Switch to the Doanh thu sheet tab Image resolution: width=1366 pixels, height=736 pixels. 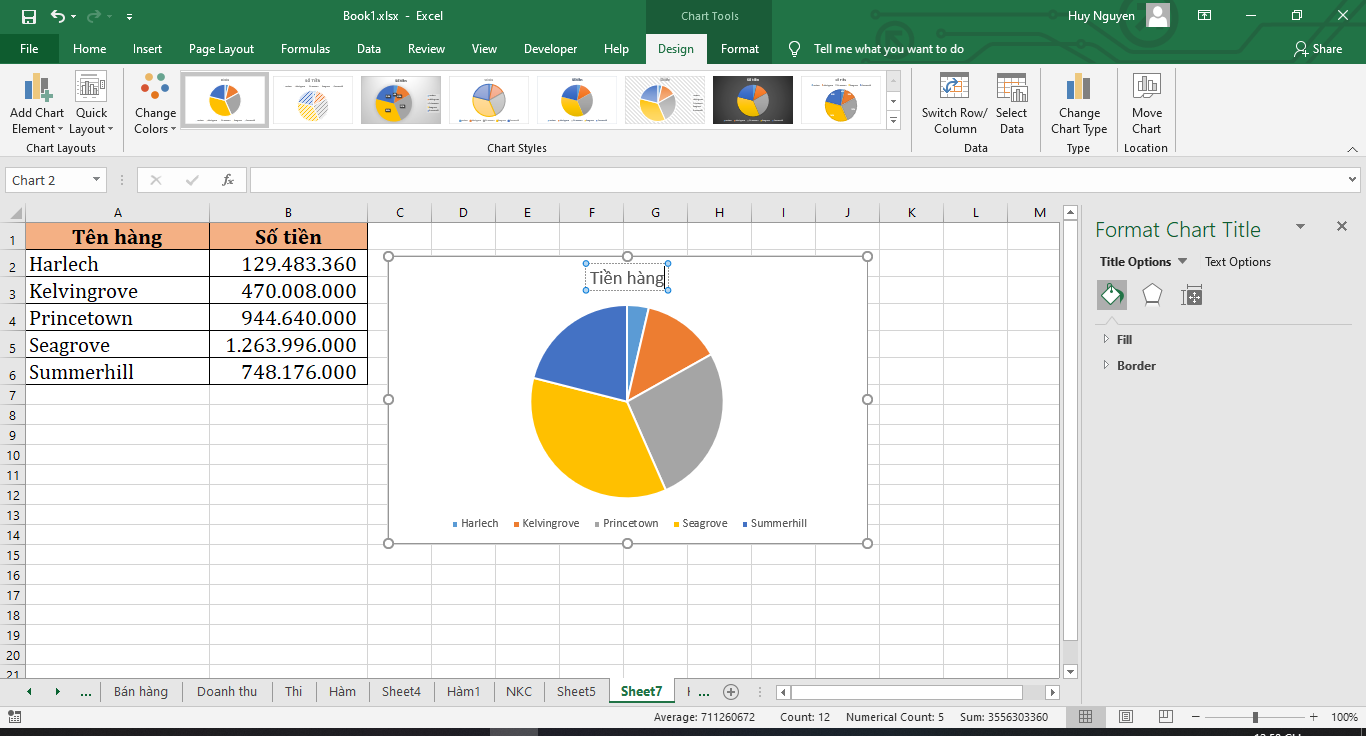(x=227, y=691)
